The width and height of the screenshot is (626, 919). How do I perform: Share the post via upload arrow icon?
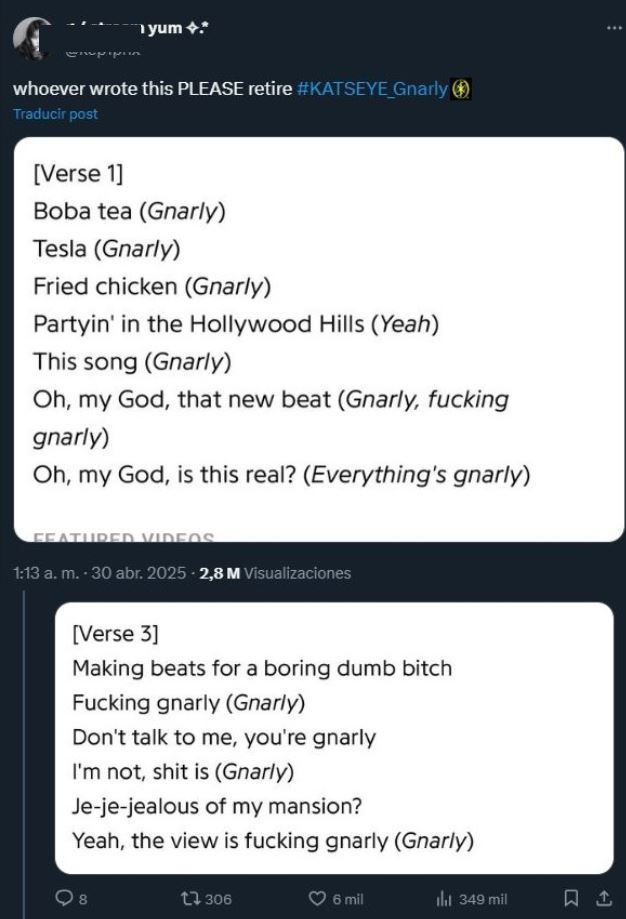[x=603, y=898]
